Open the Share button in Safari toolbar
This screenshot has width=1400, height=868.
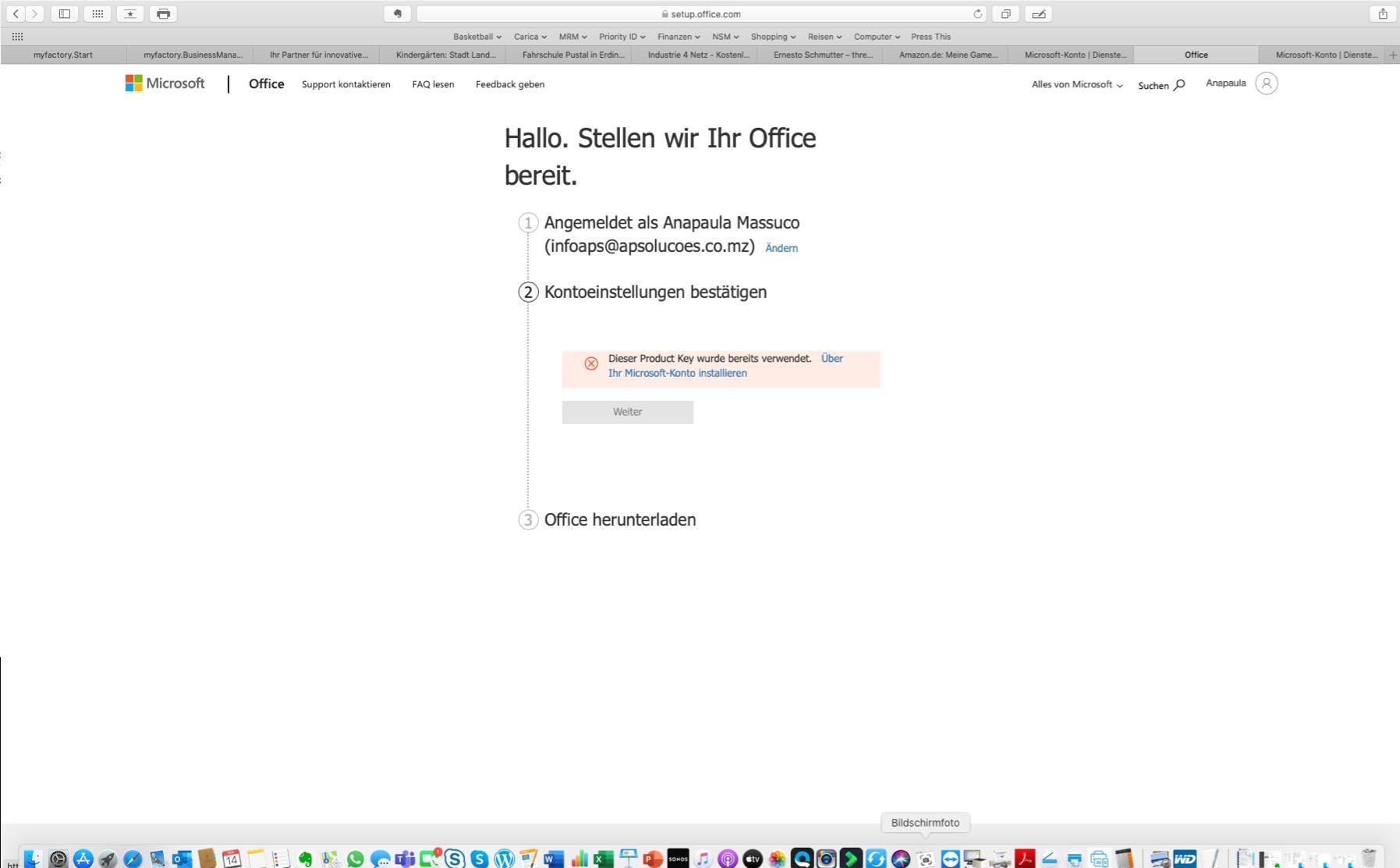pyautogui.click(x=1383, y=13)
